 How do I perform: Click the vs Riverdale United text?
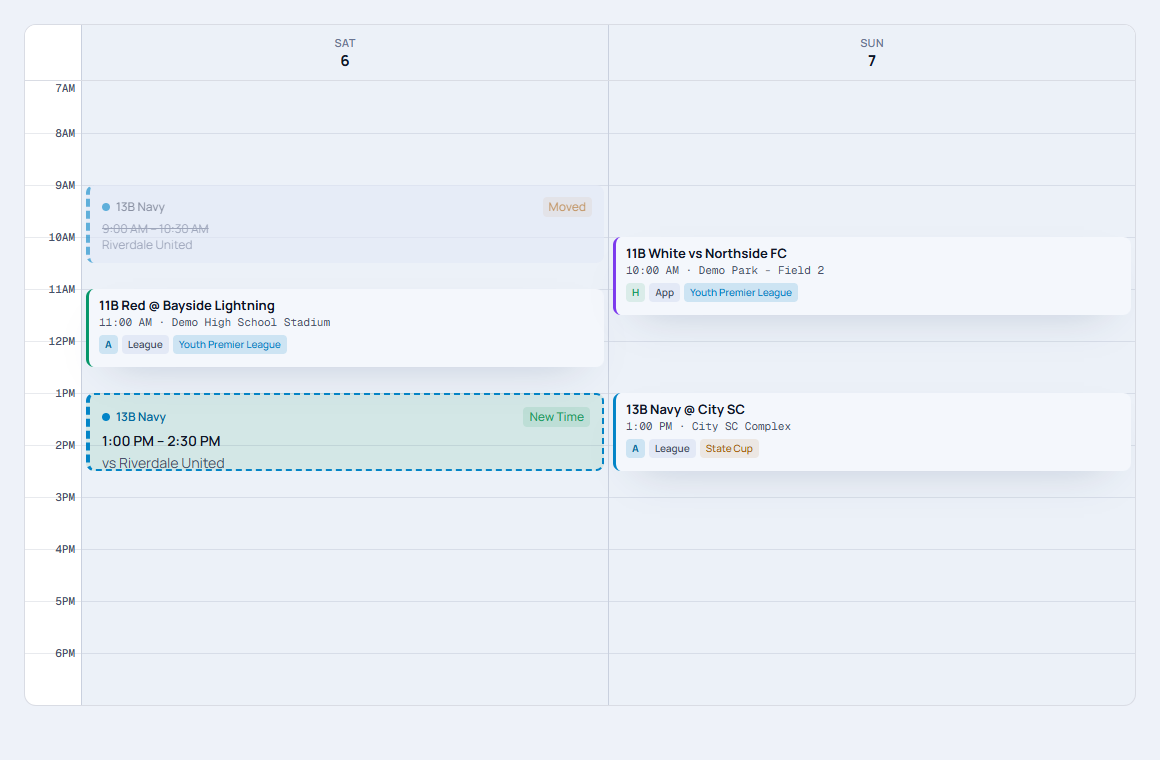(163, 463)
